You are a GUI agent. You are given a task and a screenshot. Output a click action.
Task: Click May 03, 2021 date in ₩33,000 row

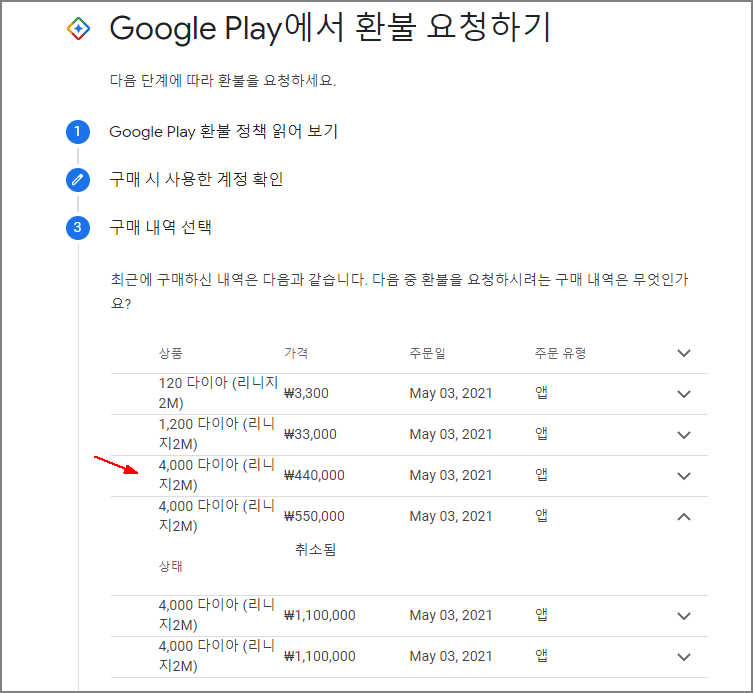451,434
